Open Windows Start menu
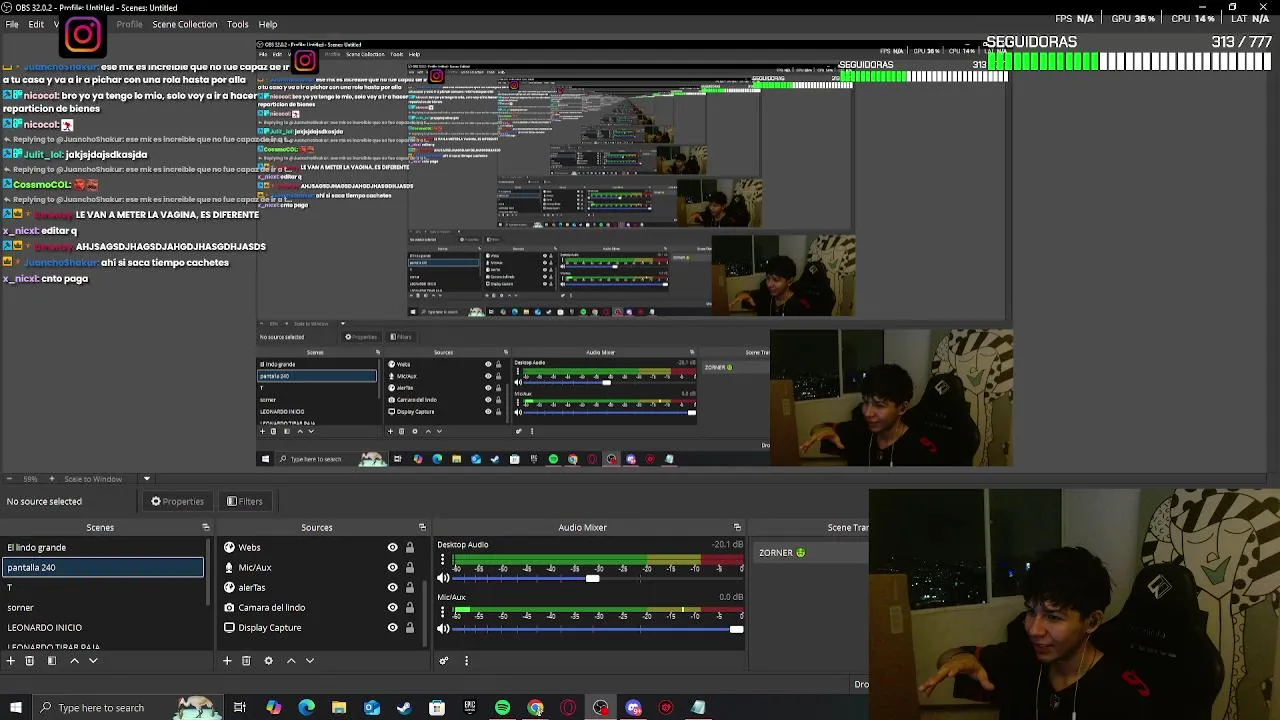This screenshot has width=1280, height=720. click(15, 708)
